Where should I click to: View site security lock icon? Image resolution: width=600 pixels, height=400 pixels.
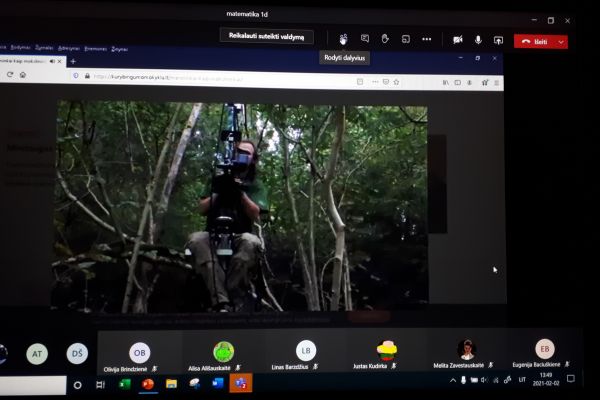(x=87, y=76)
